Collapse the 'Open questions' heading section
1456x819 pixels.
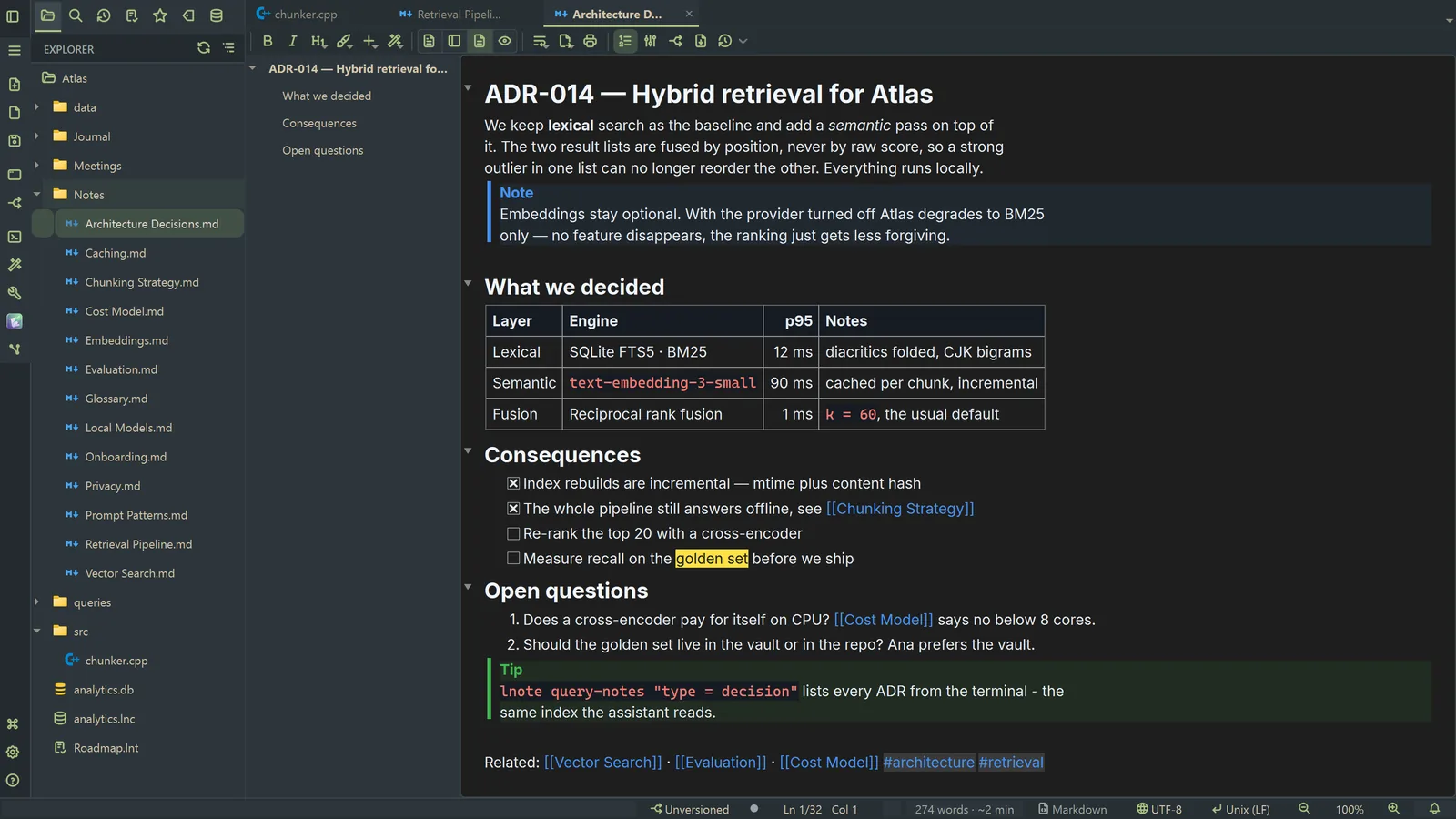coord(468,588)
